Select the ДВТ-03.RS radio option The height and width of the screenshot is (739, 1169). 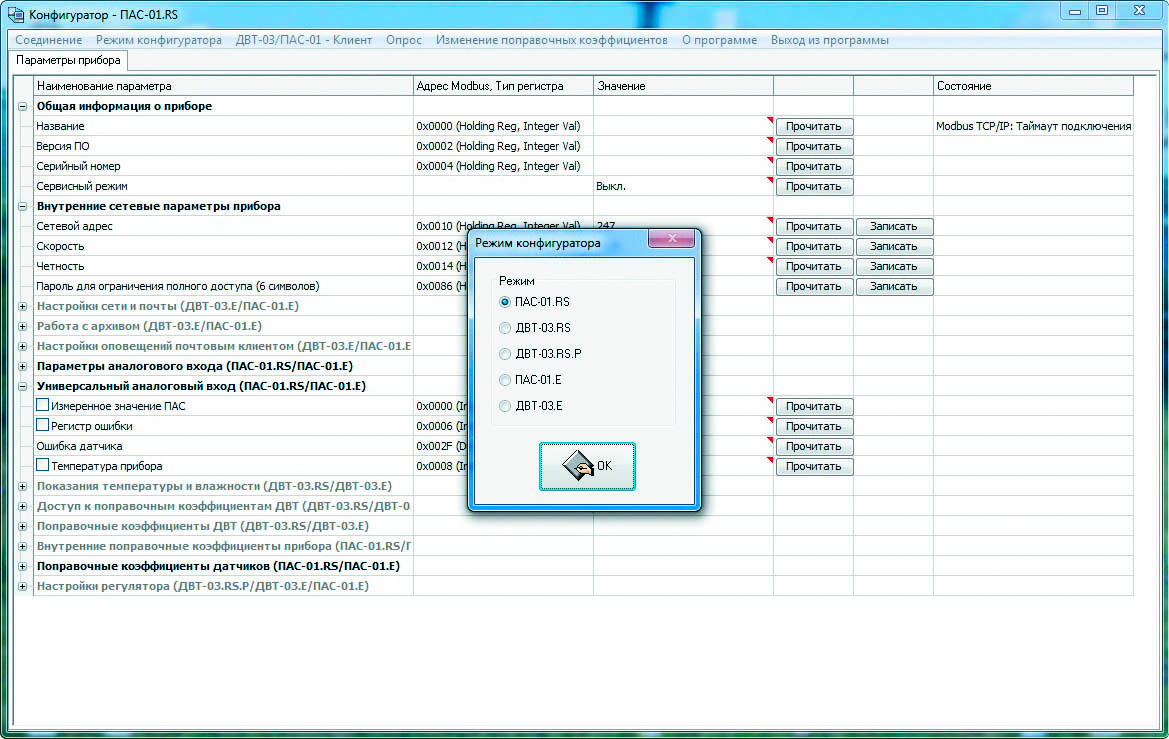click(x=505, y=328)
